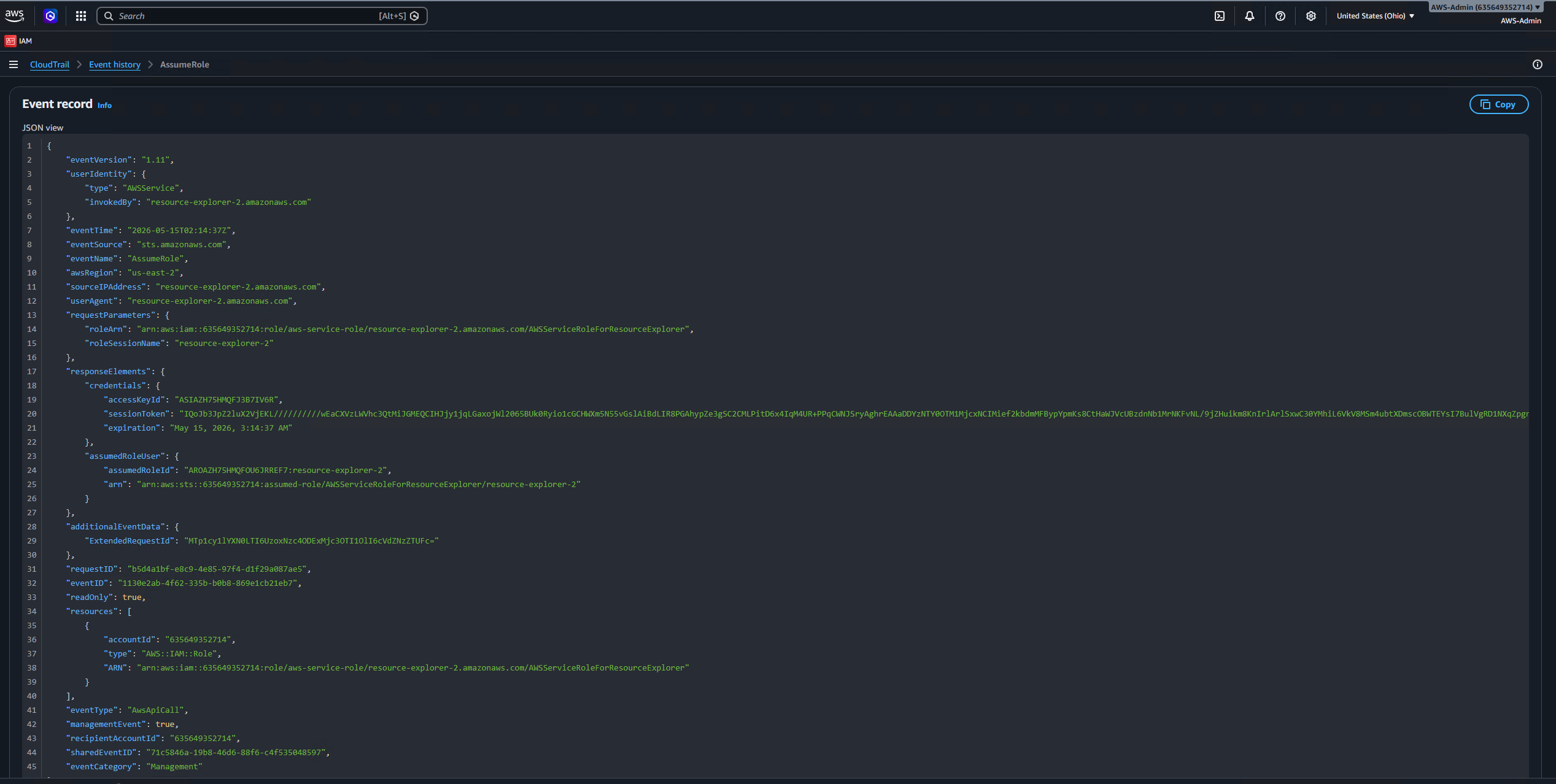Click the resources accountId value on line 36
Screen dimensions: 1556x784
point(198,640)
